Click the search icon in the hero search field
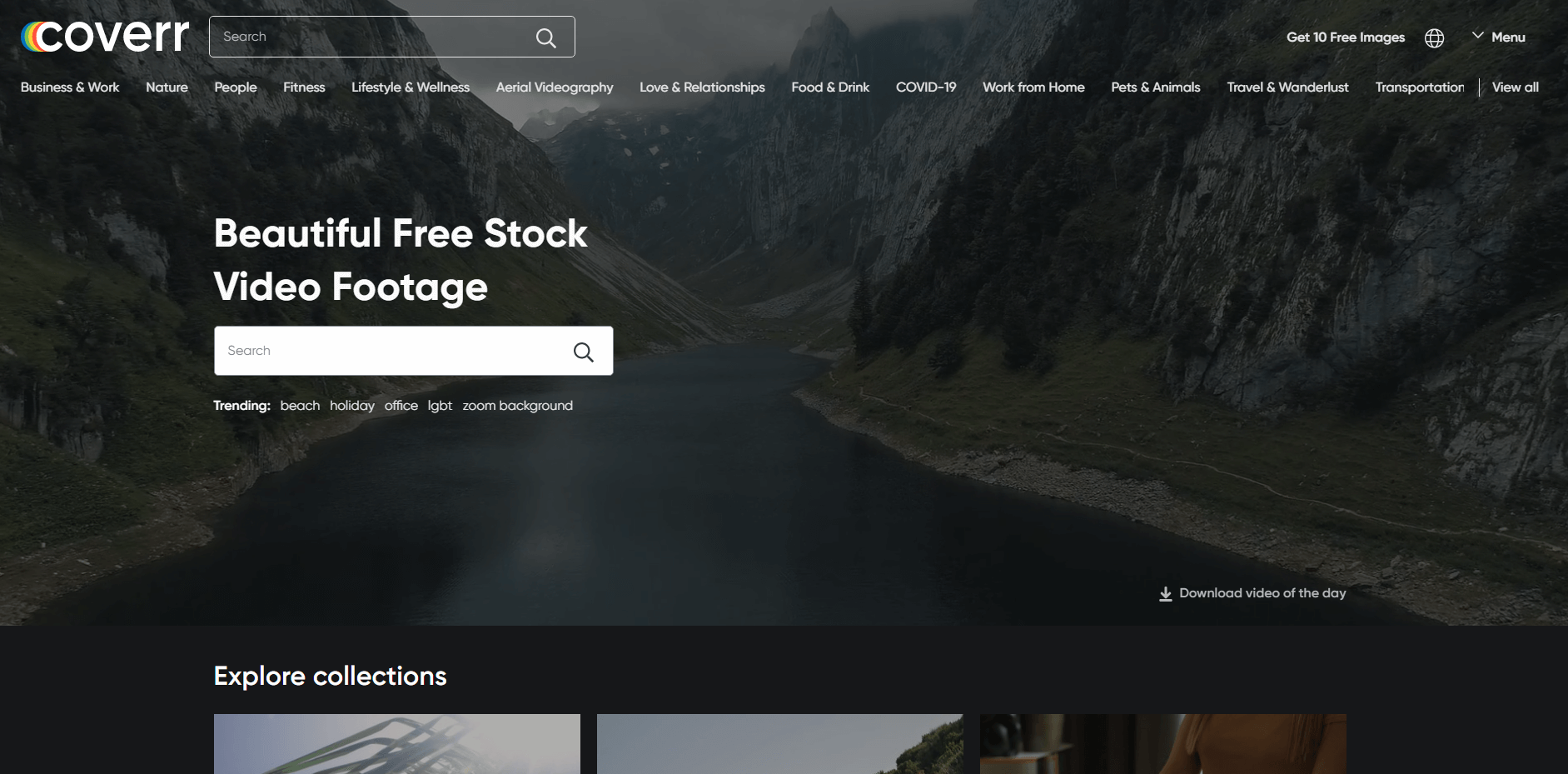Viewport: 1568px width, 774px height. point(584,351)
